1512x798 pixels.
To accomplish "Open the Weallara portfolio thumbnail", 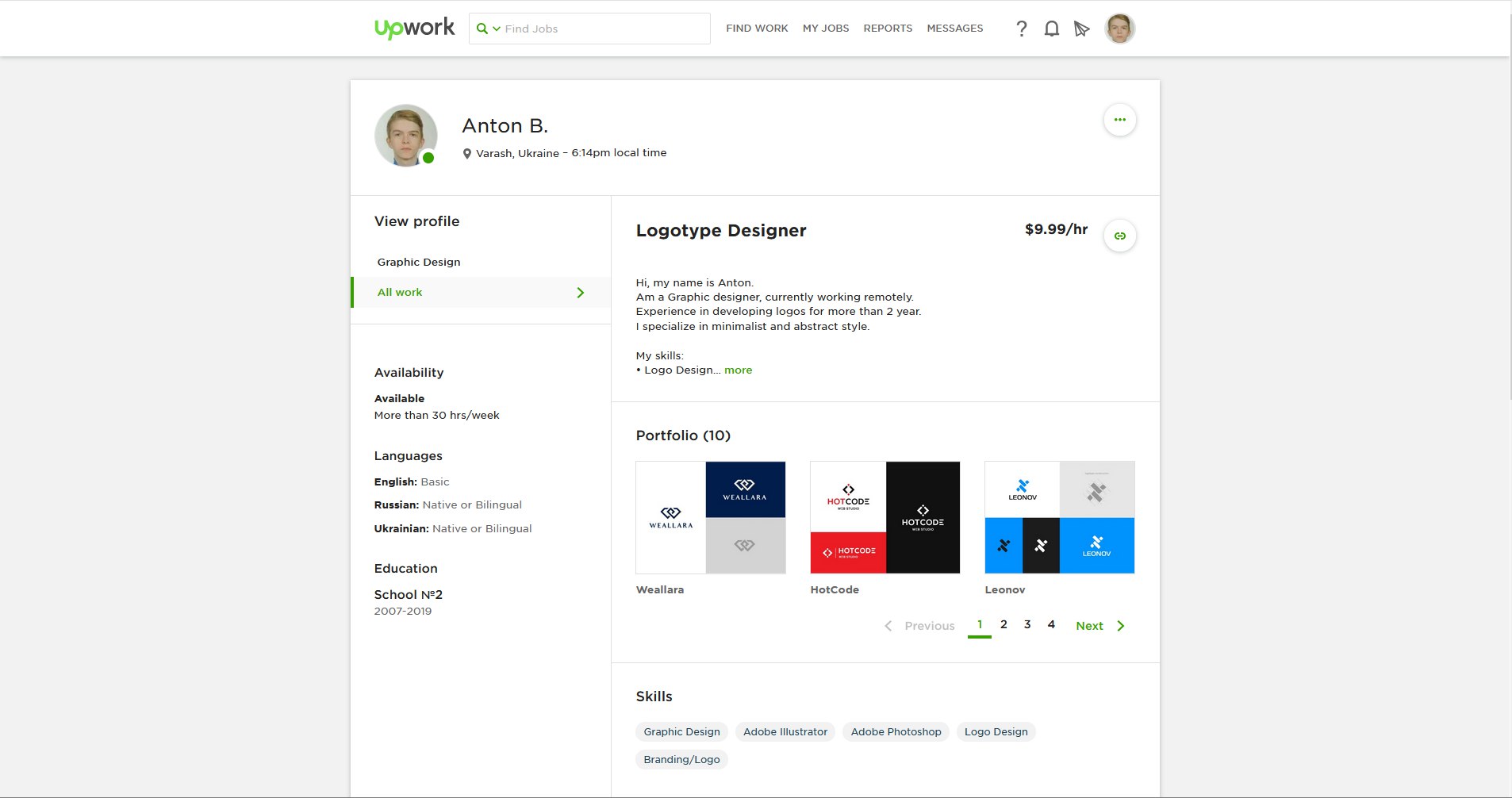I will pyautogui.click(x=711, y=517).
